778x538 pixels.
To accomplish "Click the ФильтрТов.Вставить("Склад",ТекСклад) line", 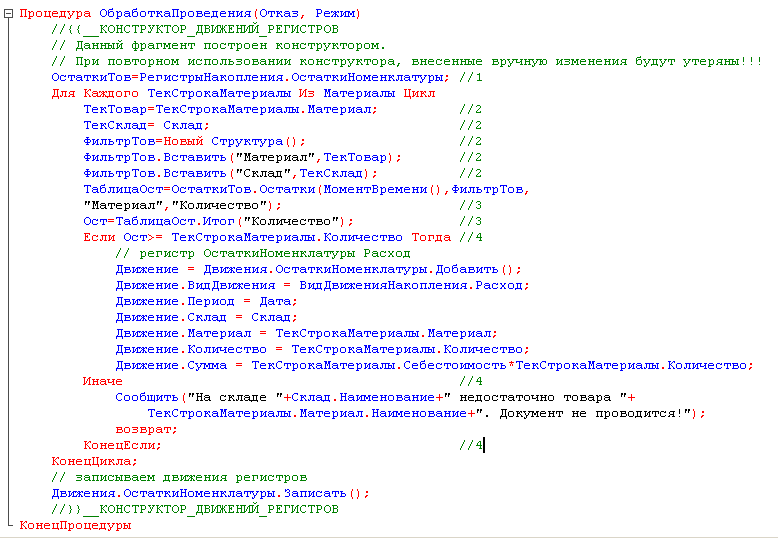I will (x=230, y=173).
